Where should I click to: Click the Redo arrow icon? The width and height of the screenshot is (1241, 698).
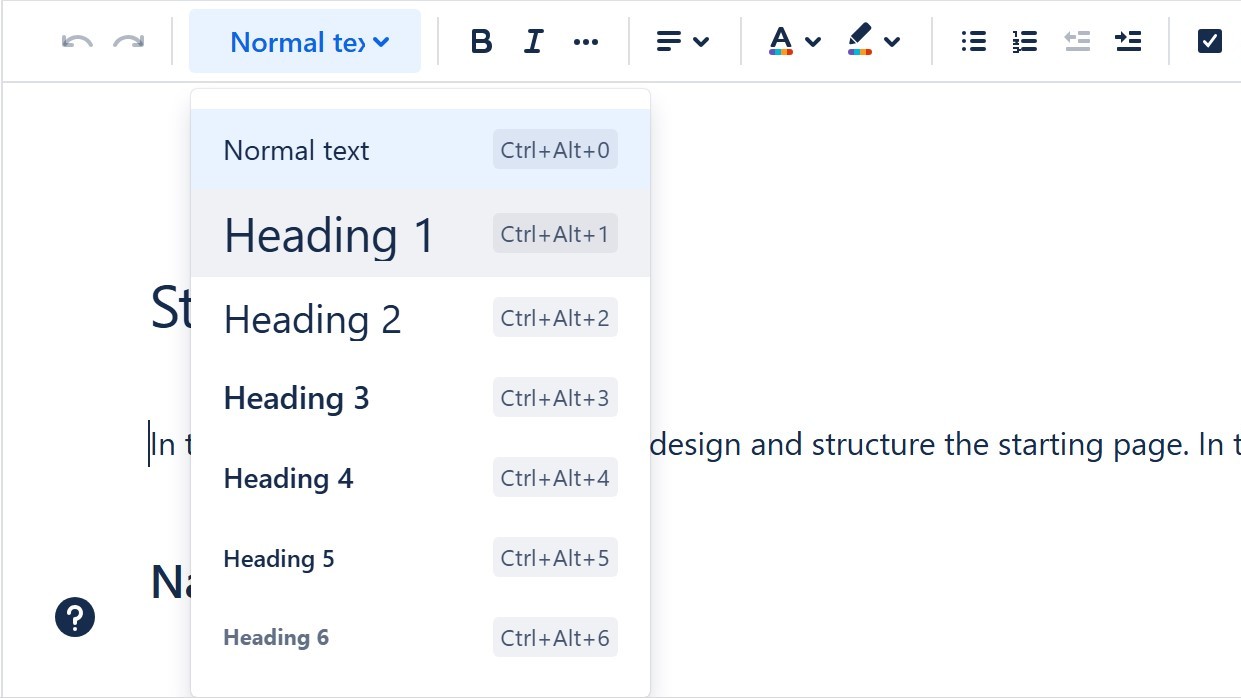click(x=128, y=41)
